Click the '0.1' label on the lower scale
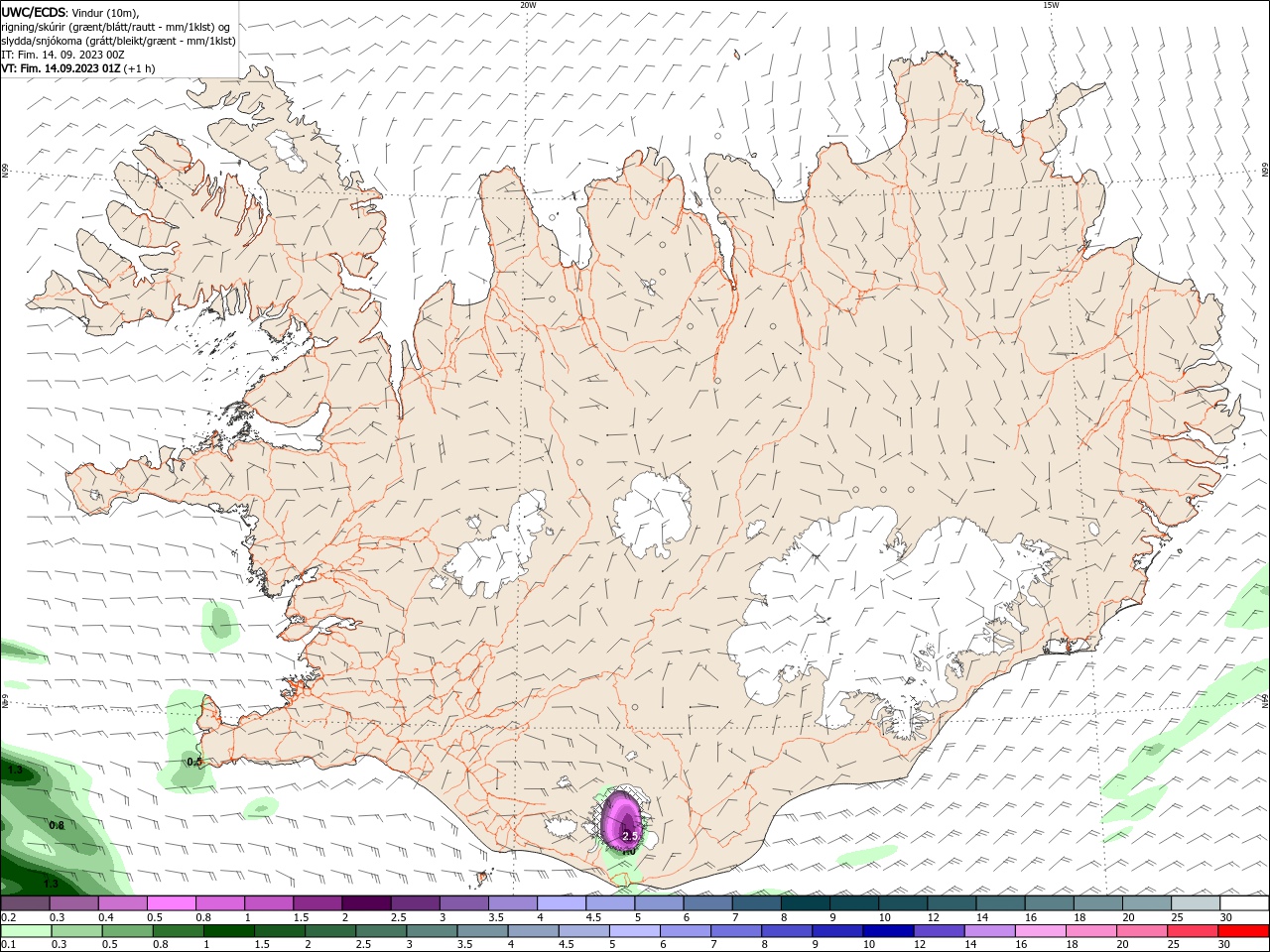The image size is (1270, 952). tap(9, 945)
